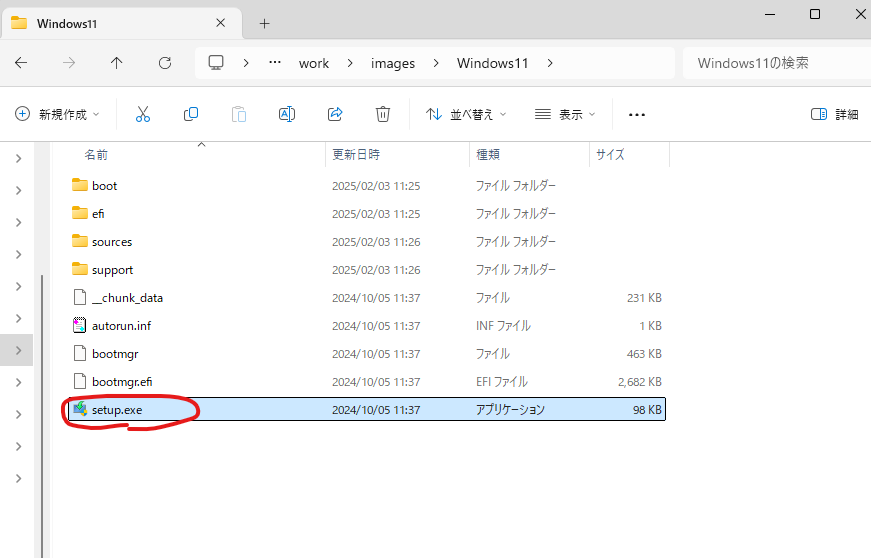Viewport: 871px width, 558px height.
Task: Click the PC monitor icon in address bar
Action: pos(216,63)
